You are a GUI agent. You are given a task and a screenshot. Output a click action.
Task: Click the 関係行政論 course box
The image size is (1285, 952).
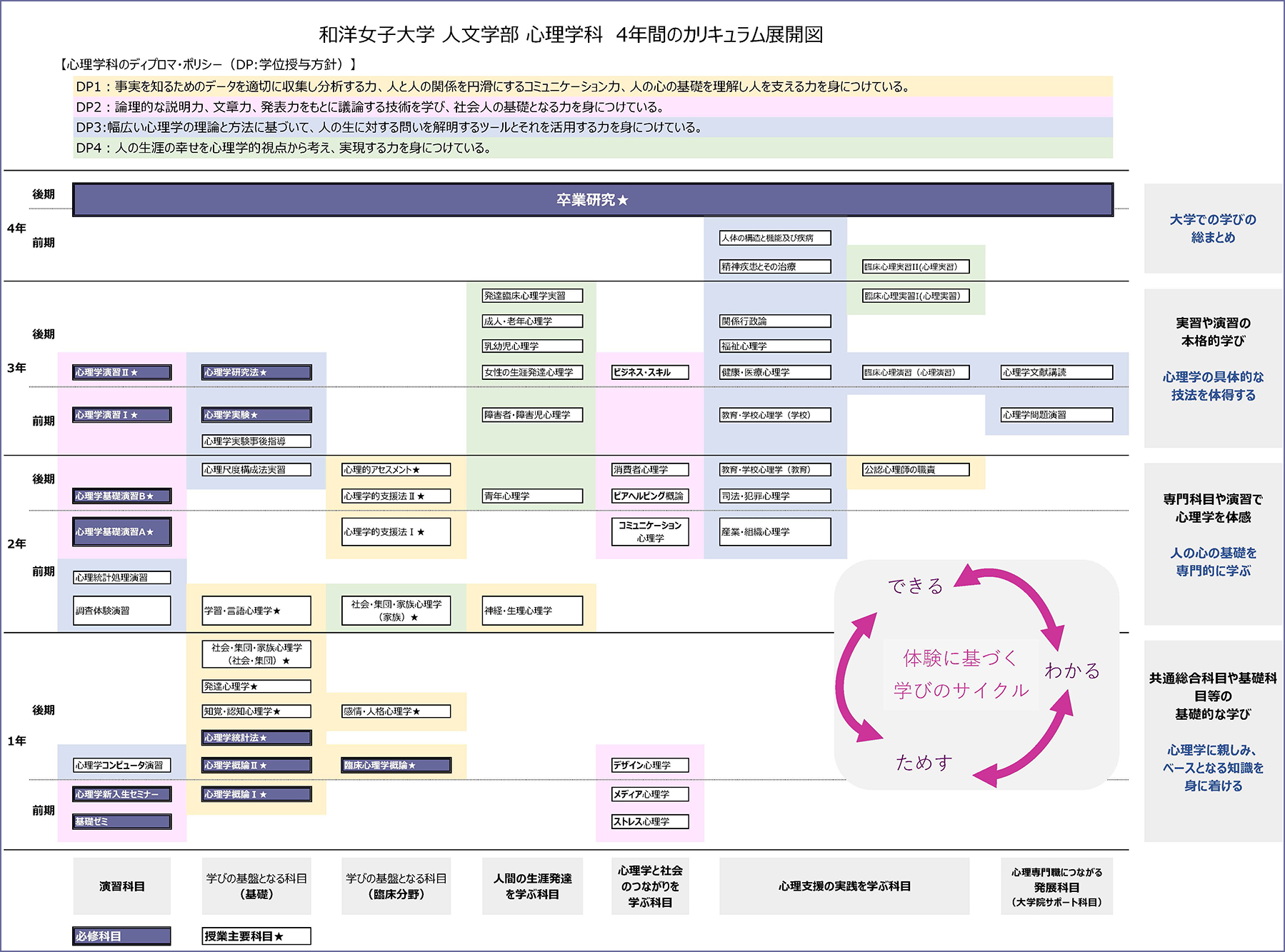pyautogui.click(x=775, y=321)
